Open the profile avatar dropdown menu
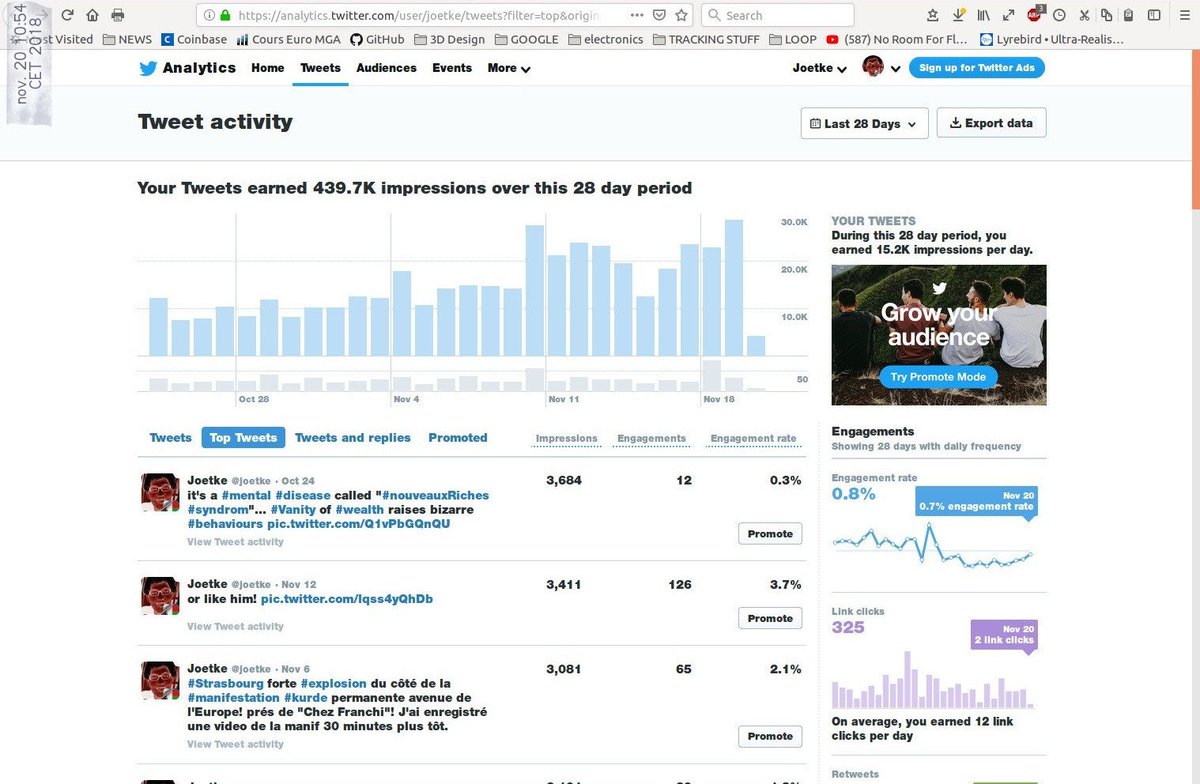Screen dimensions: 1200x784 881,67
